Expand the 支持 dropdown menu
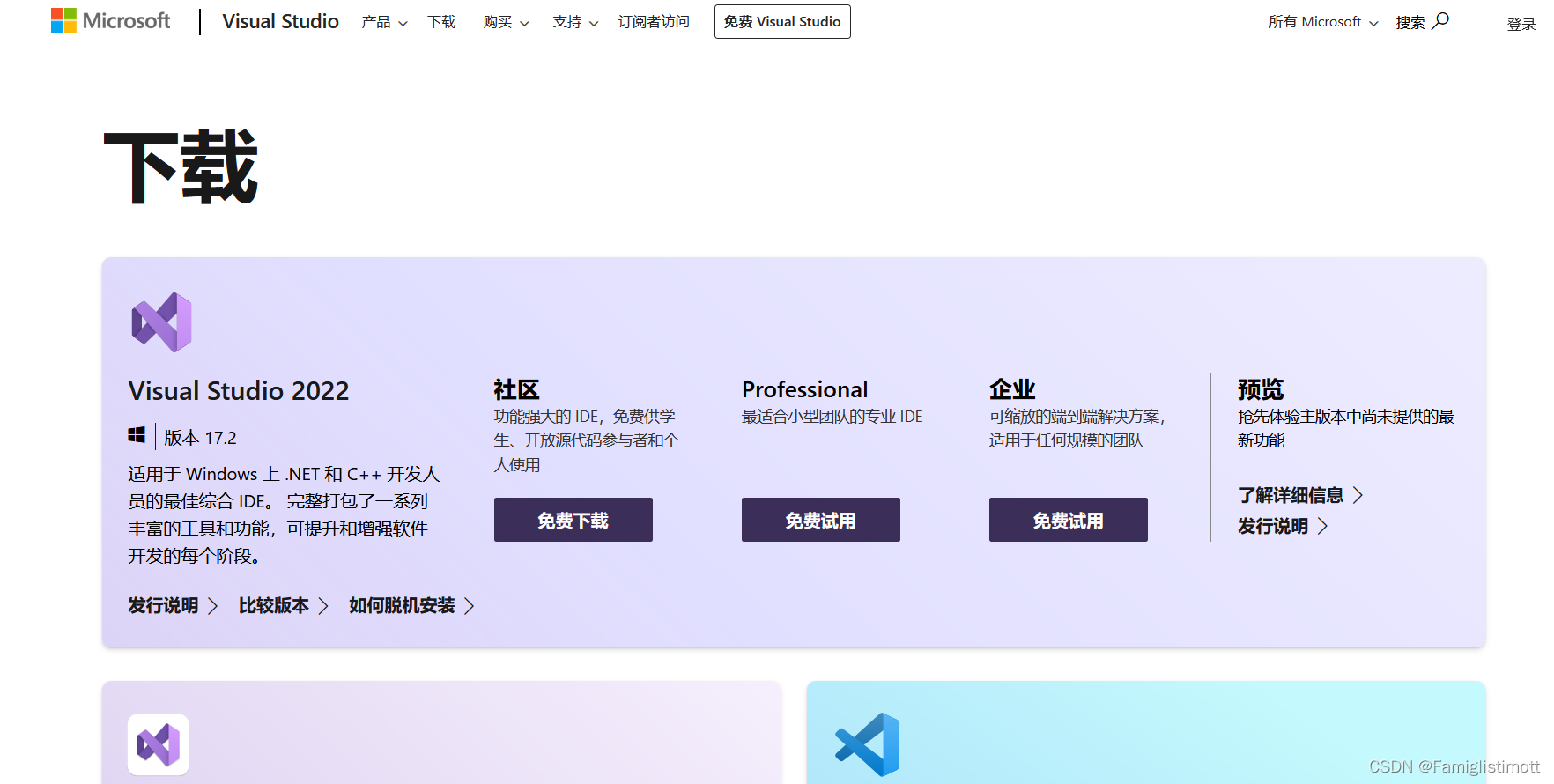 tap(575, 22)
